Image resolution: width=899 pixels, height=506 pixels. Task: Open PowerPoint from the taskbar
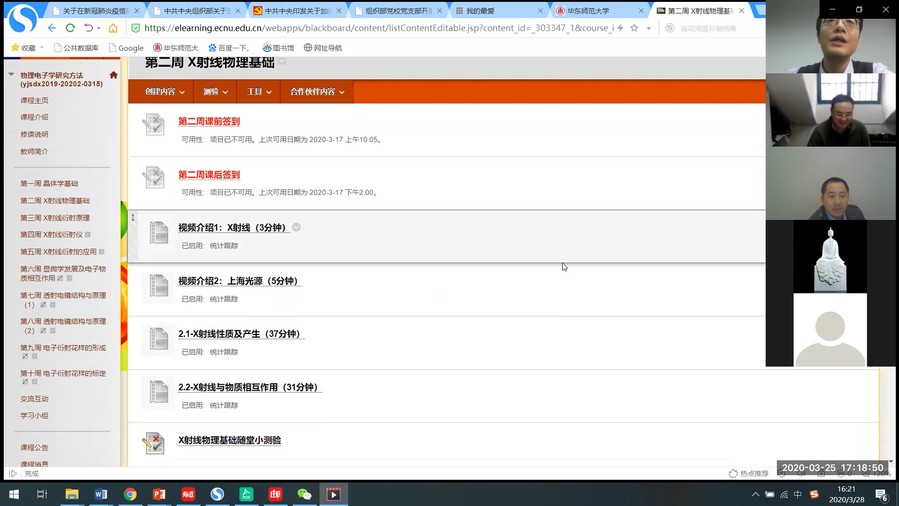(x=159, y=494)
